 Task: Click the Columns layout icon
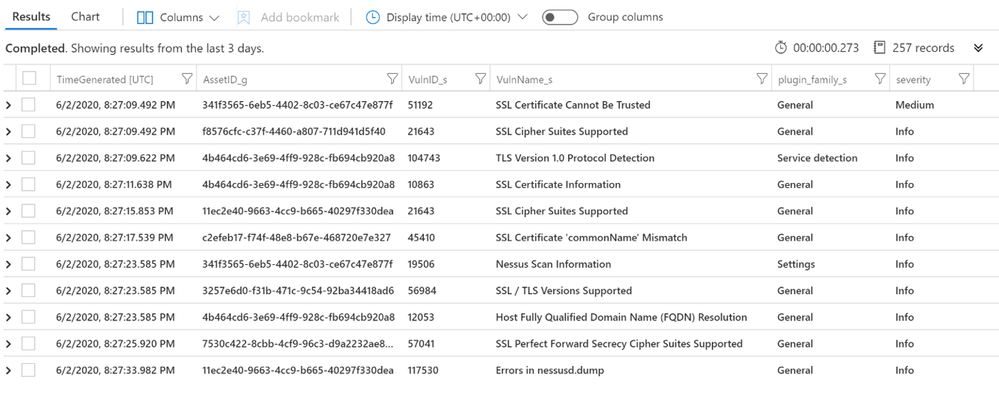pos(145,18)
